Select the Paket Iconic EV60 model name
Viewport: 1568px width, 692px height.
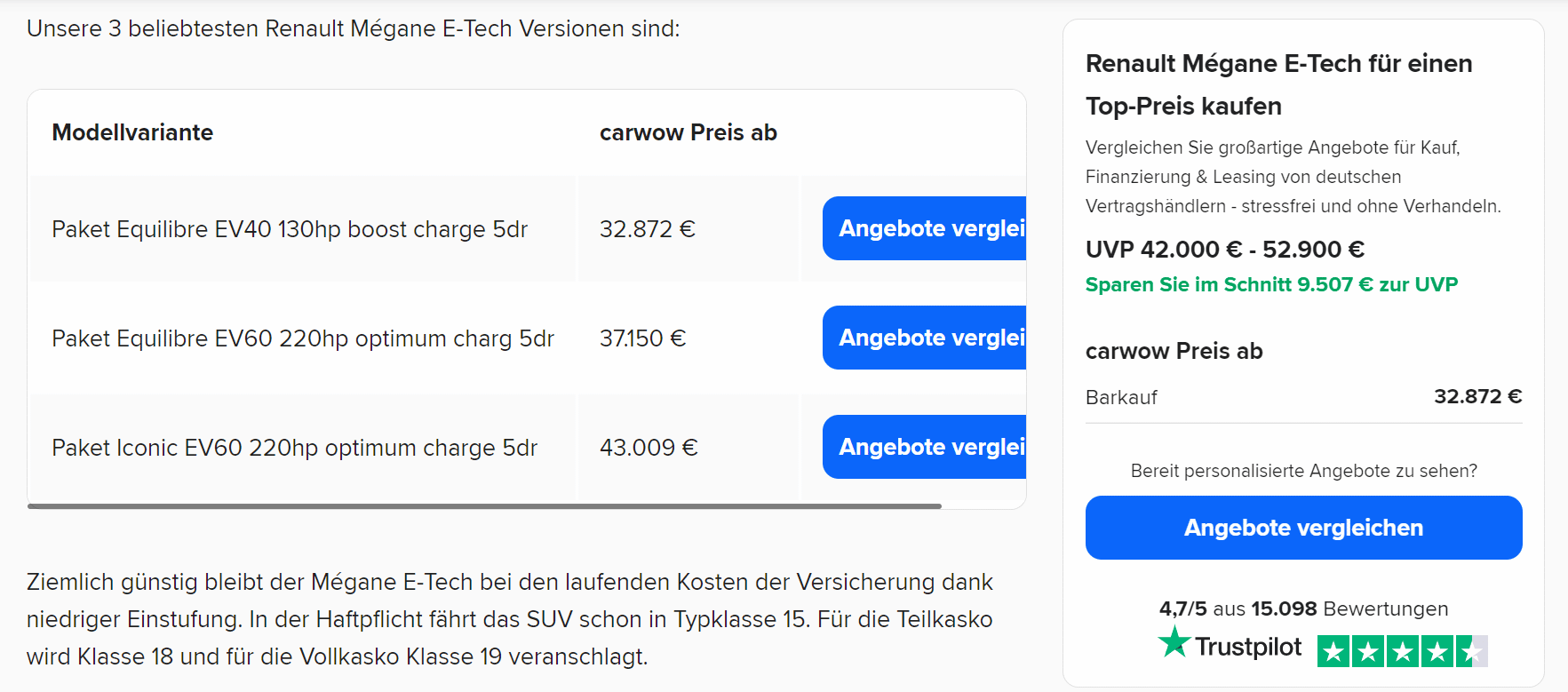tap(294, 448)
